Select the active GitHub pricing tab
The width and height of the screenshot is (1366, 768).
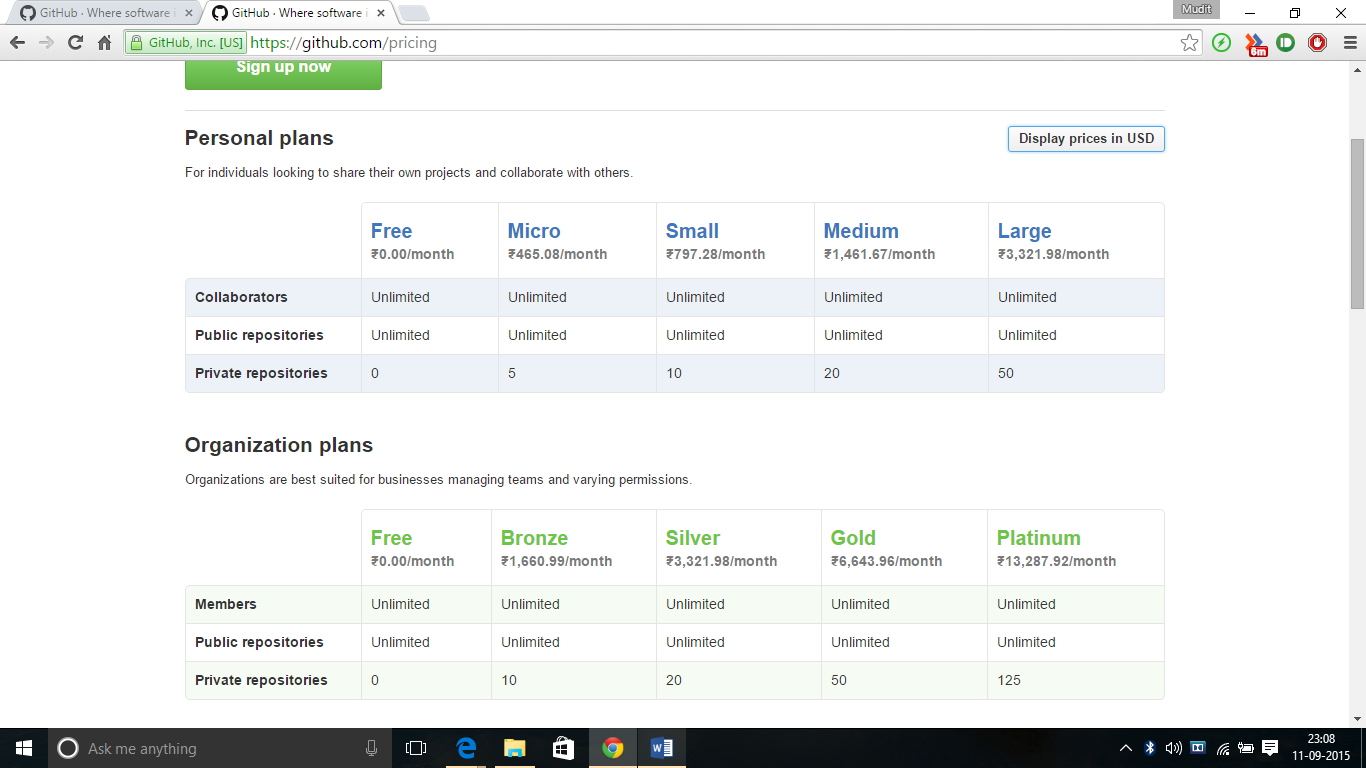298,13
